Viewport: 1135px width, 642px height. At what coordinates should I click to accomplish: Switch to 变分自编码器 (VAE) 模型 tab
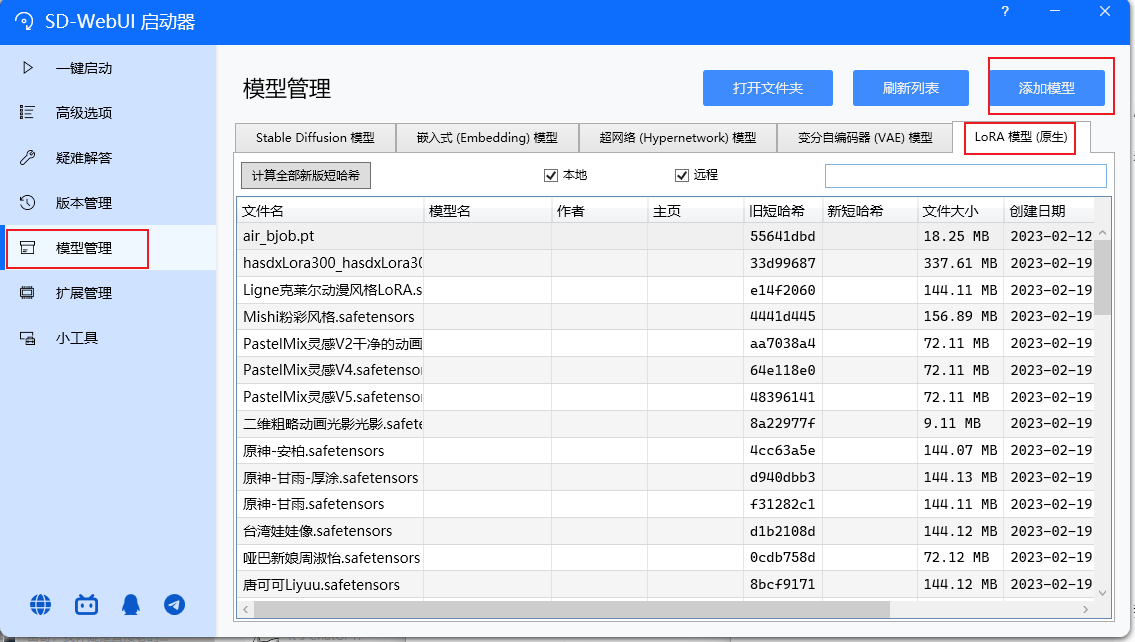pos(865,138)
